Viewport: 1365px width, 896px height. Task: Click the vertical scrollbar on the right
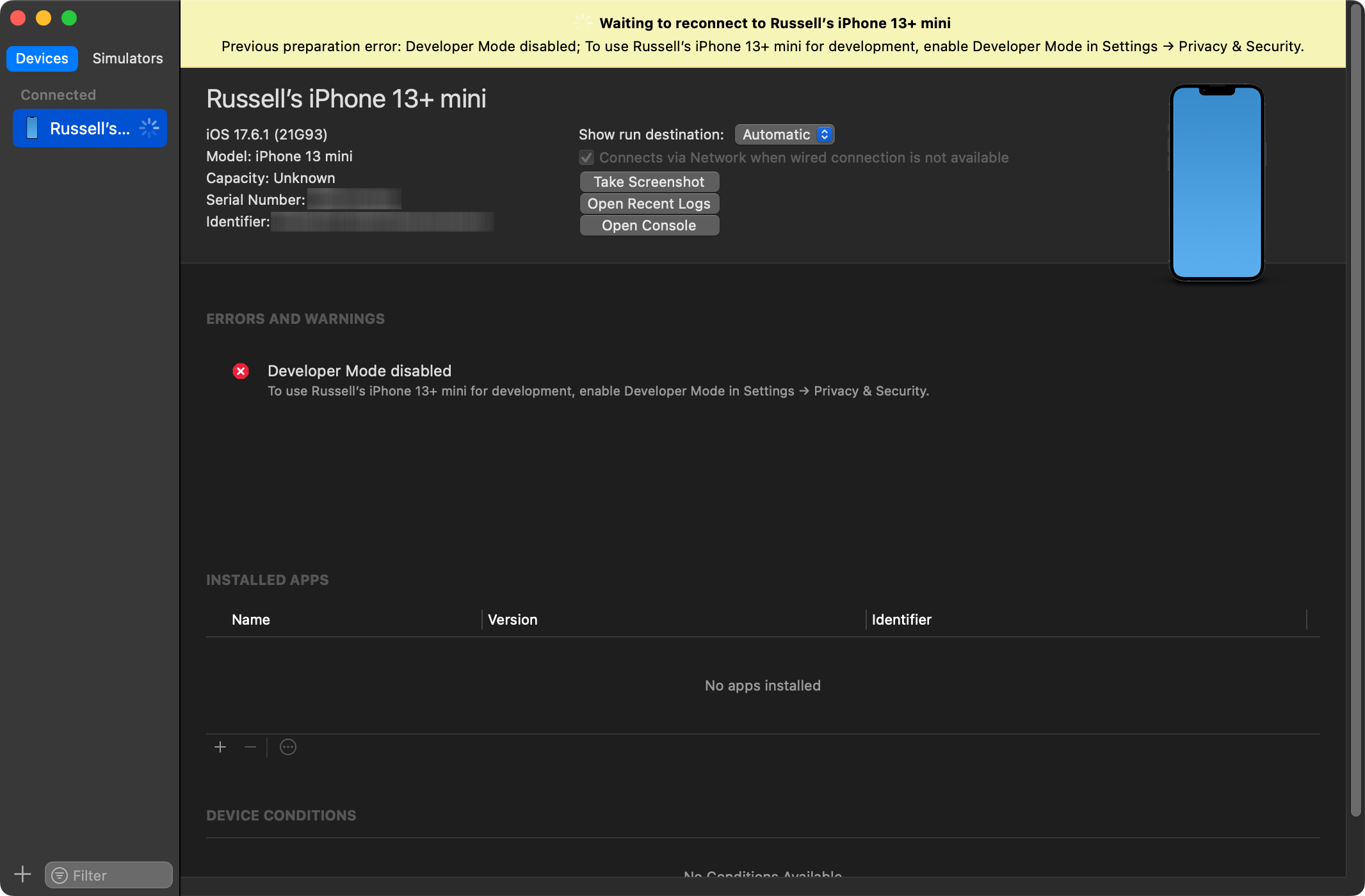pos(1355,410)
